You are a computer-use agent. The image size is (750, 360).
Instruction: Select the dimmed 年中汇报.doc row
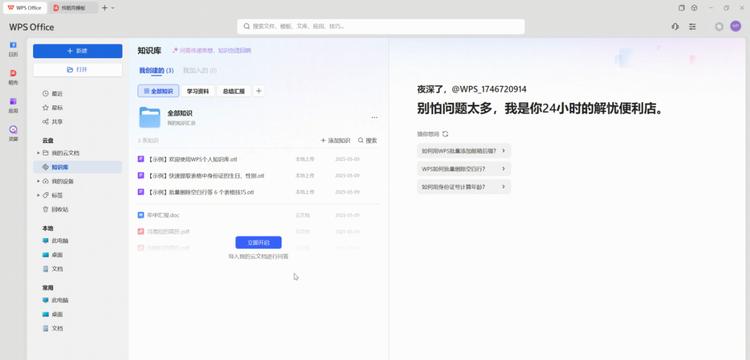pyautogui.click(x=258, y=215)
